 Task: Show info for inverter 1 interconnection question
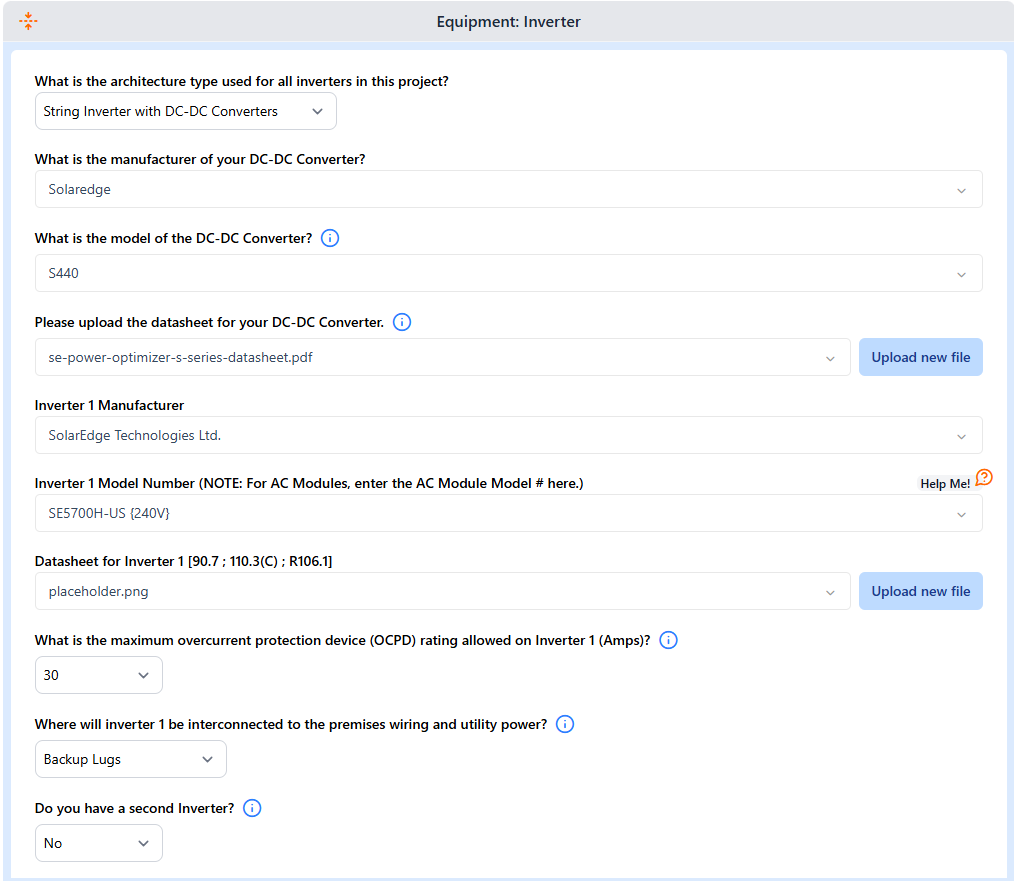(565, 724)
